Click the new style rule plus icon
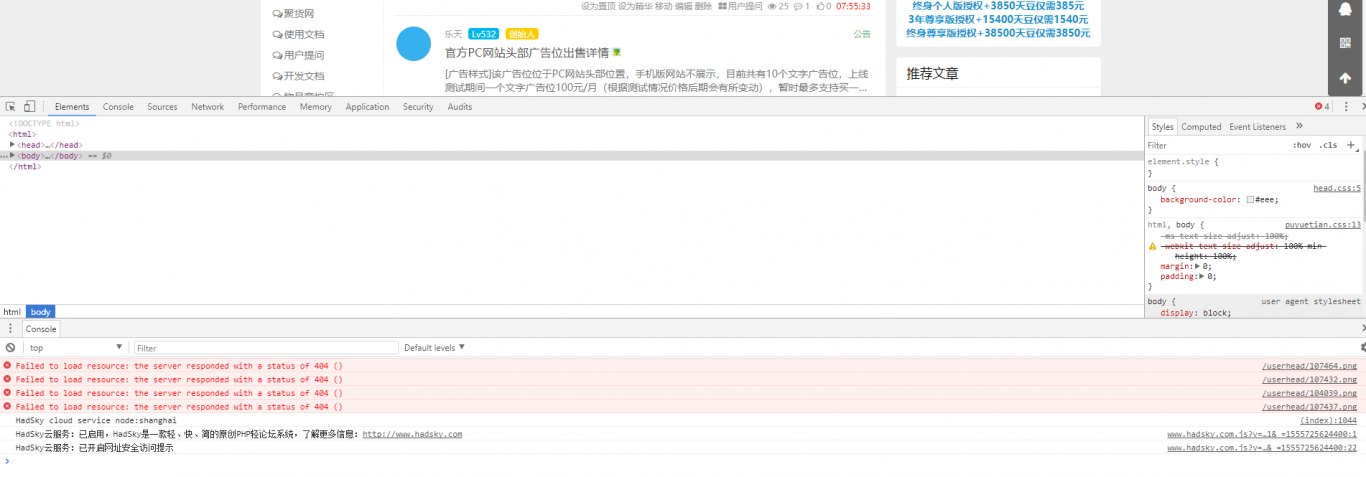Screen dimensions: 1366x477 (x=1351, y=145)
